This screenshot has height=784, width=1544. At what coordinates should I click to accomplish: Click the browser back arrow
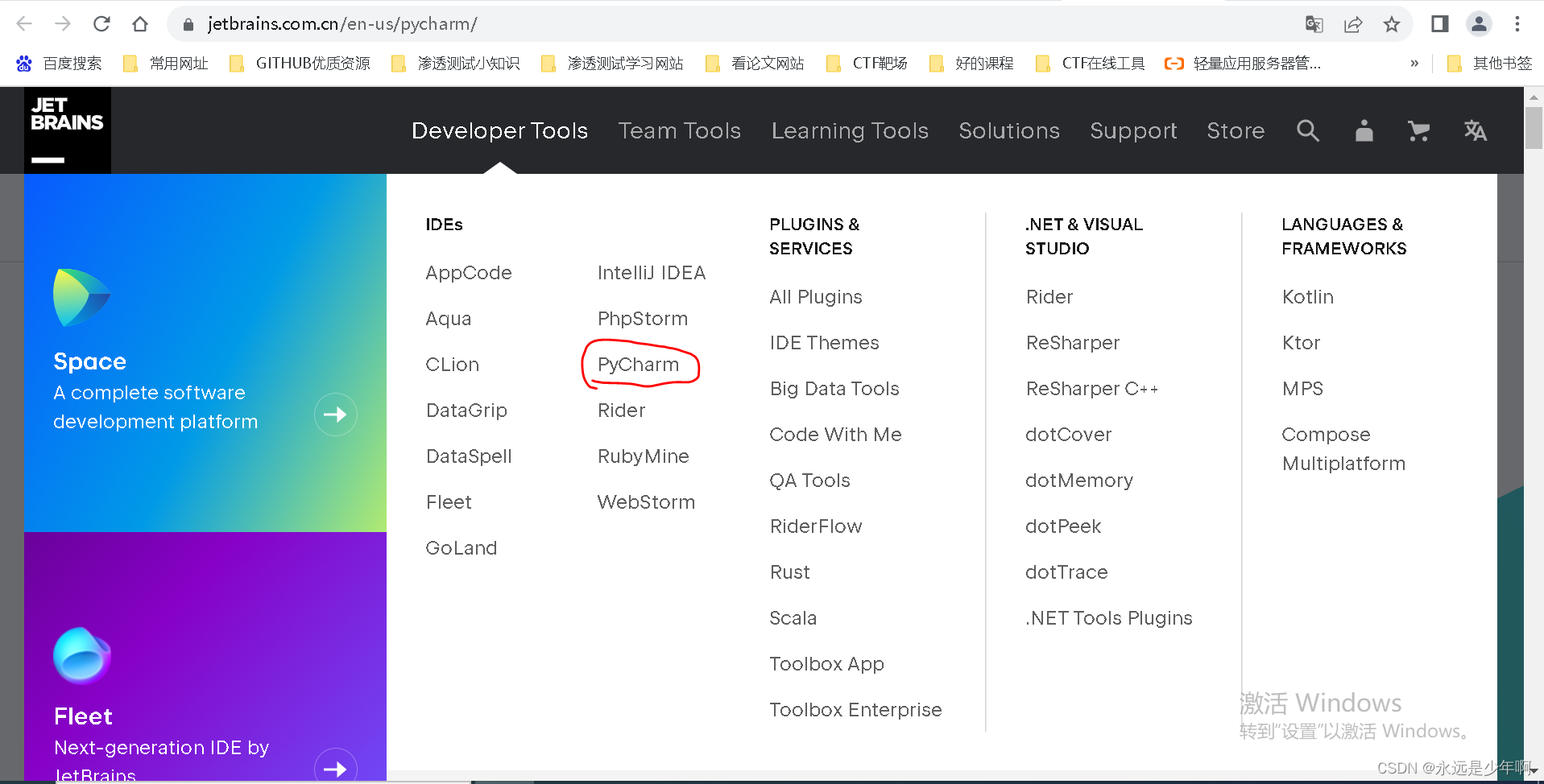click(24, 24)
